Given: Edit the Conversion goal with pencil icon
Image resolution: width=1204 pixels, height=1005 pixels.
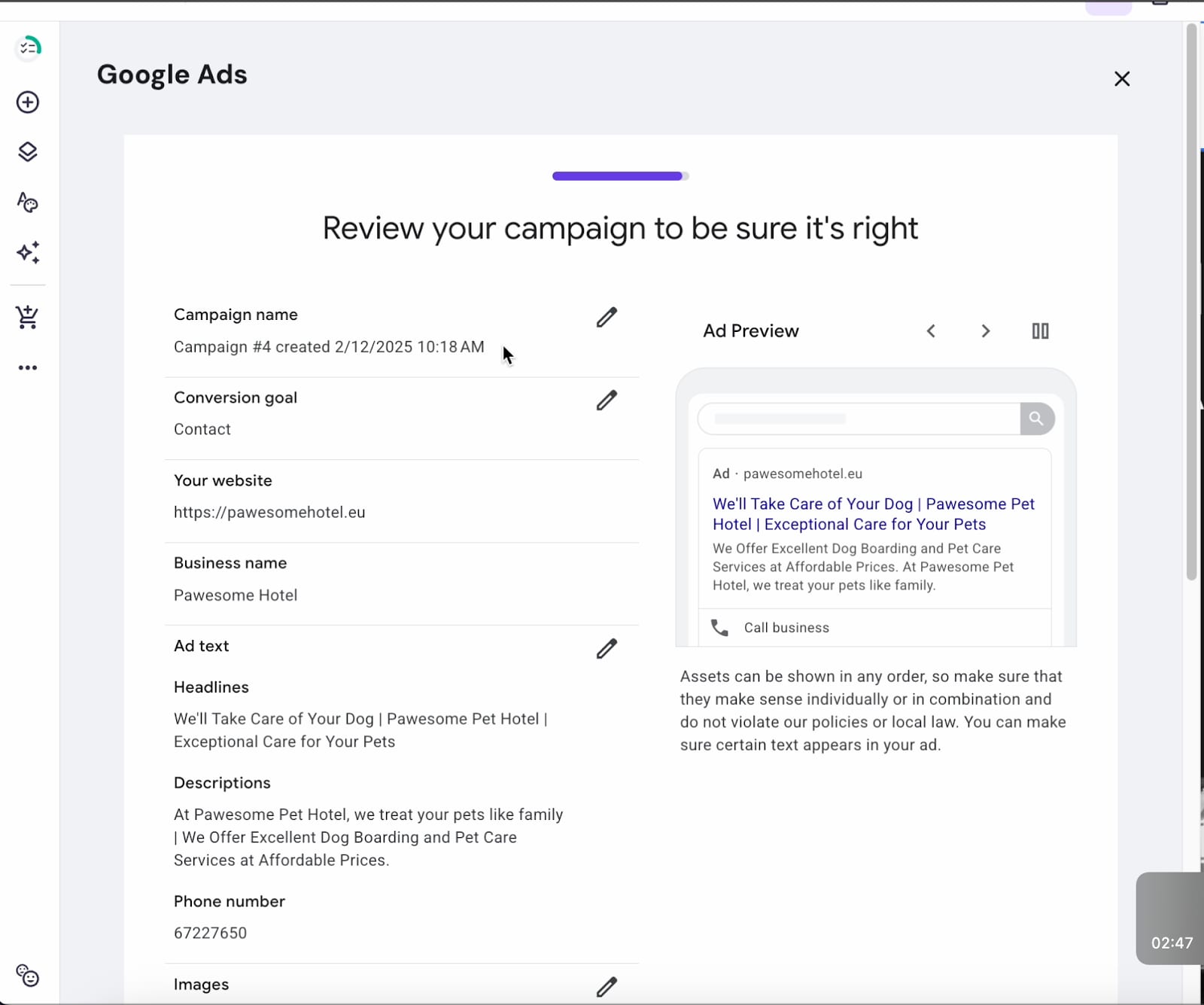Looking at the screenshot, I should click(607, 400).
